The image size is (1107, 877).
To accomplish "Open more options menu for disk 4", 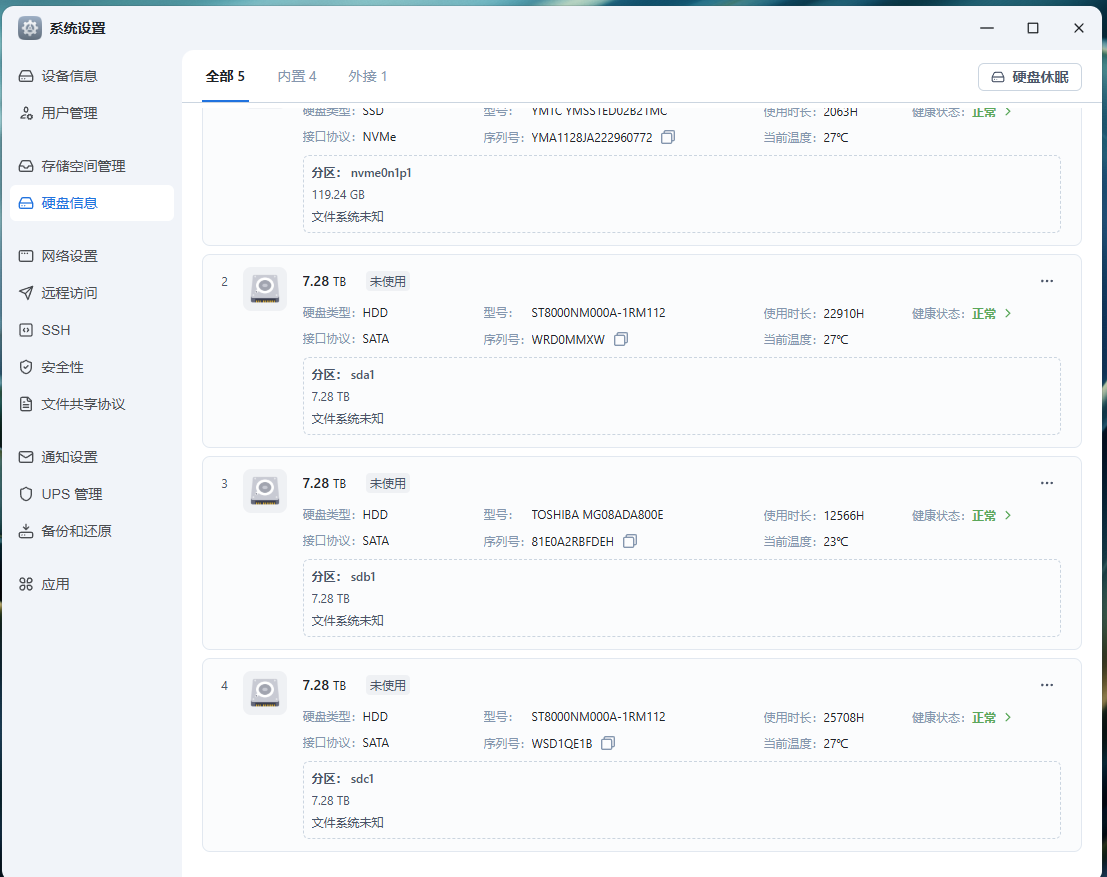I will click(1046, 686).
